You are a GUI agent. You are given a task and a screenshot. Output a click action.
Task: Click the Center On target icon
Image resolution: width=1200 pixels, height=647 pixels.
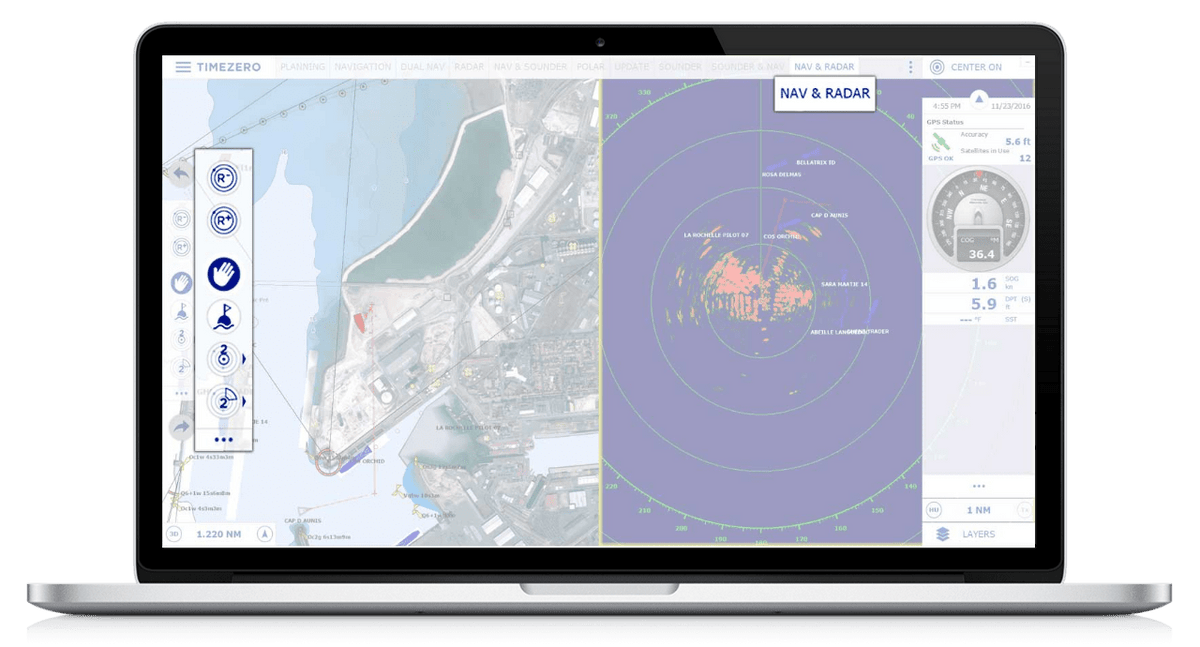coord(937,67)
